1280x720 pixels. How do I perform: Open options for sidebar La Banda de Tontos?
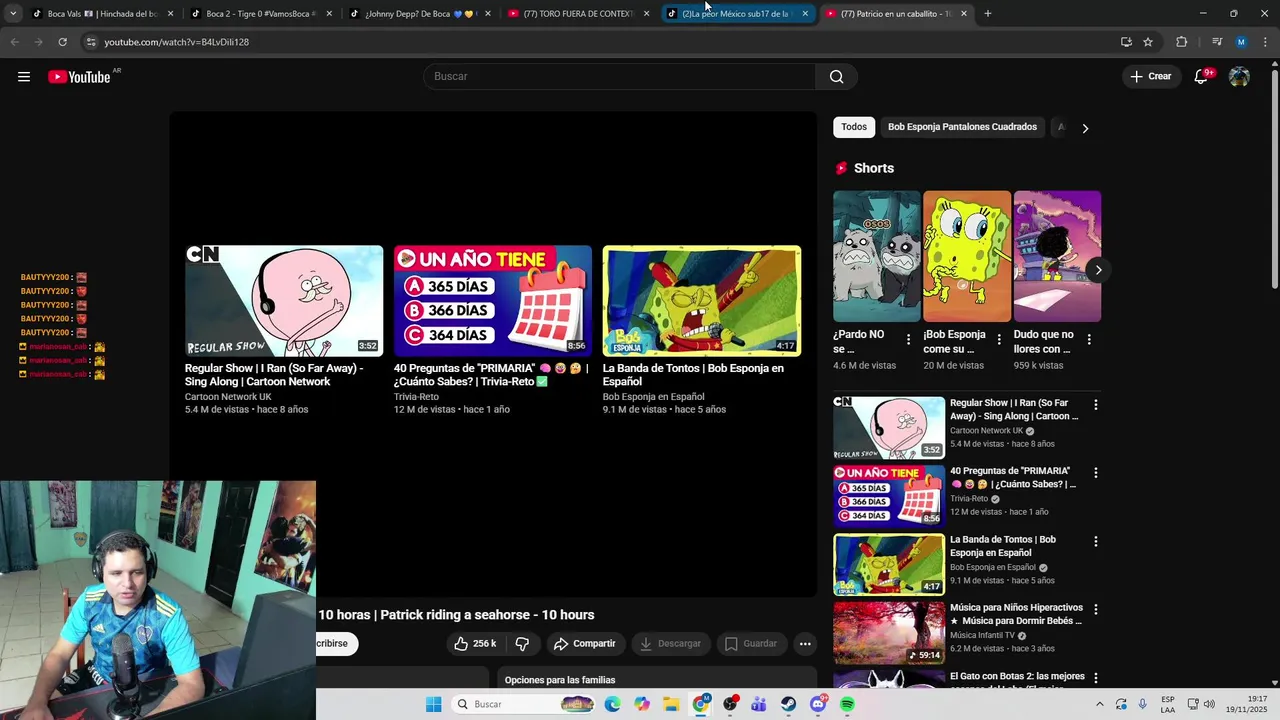[1095, 542]
